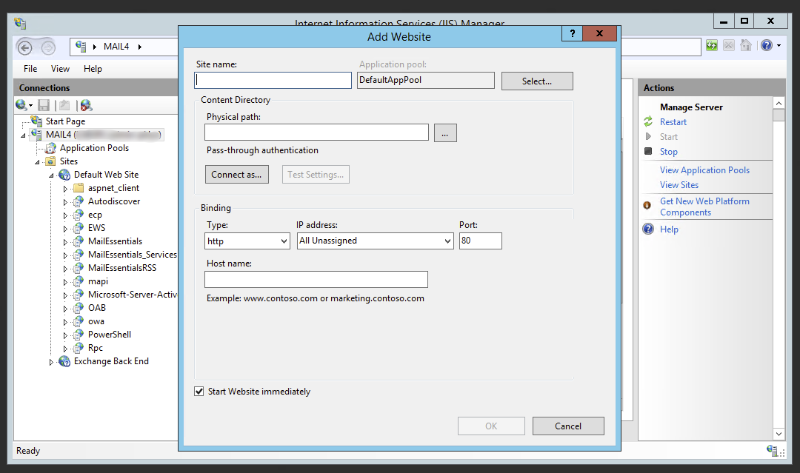Click the Select... application pool button
The height and width of the screenshot is (473, 800).
[x=537, y=81]
